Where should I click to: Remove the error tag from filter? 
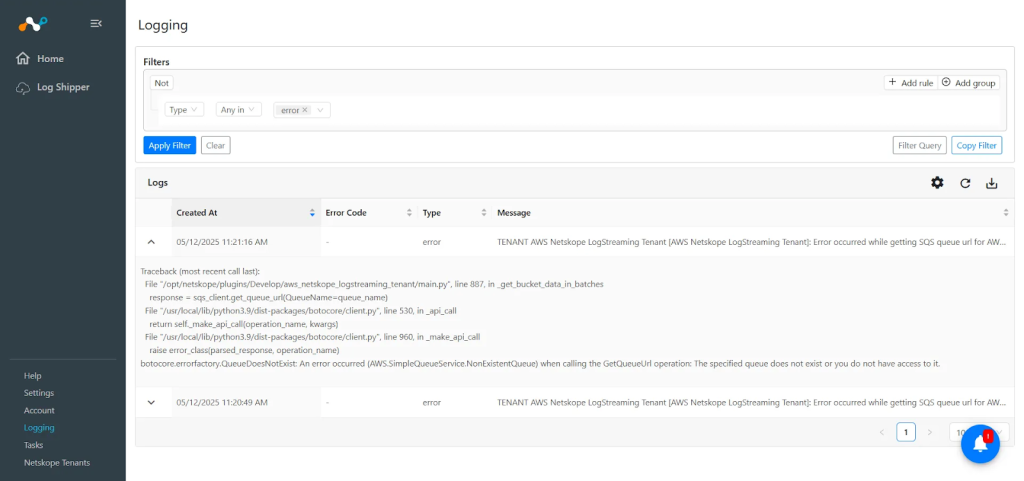click(x=305, y=110)
